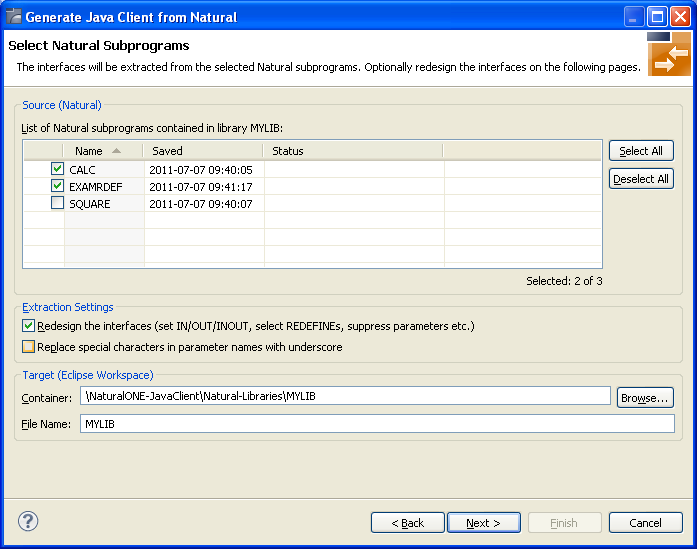The width and height of the screenshot is (697, 549).
Task: Click saved date 2011-07-07 09:40:07
Action: tap(201, 204)
